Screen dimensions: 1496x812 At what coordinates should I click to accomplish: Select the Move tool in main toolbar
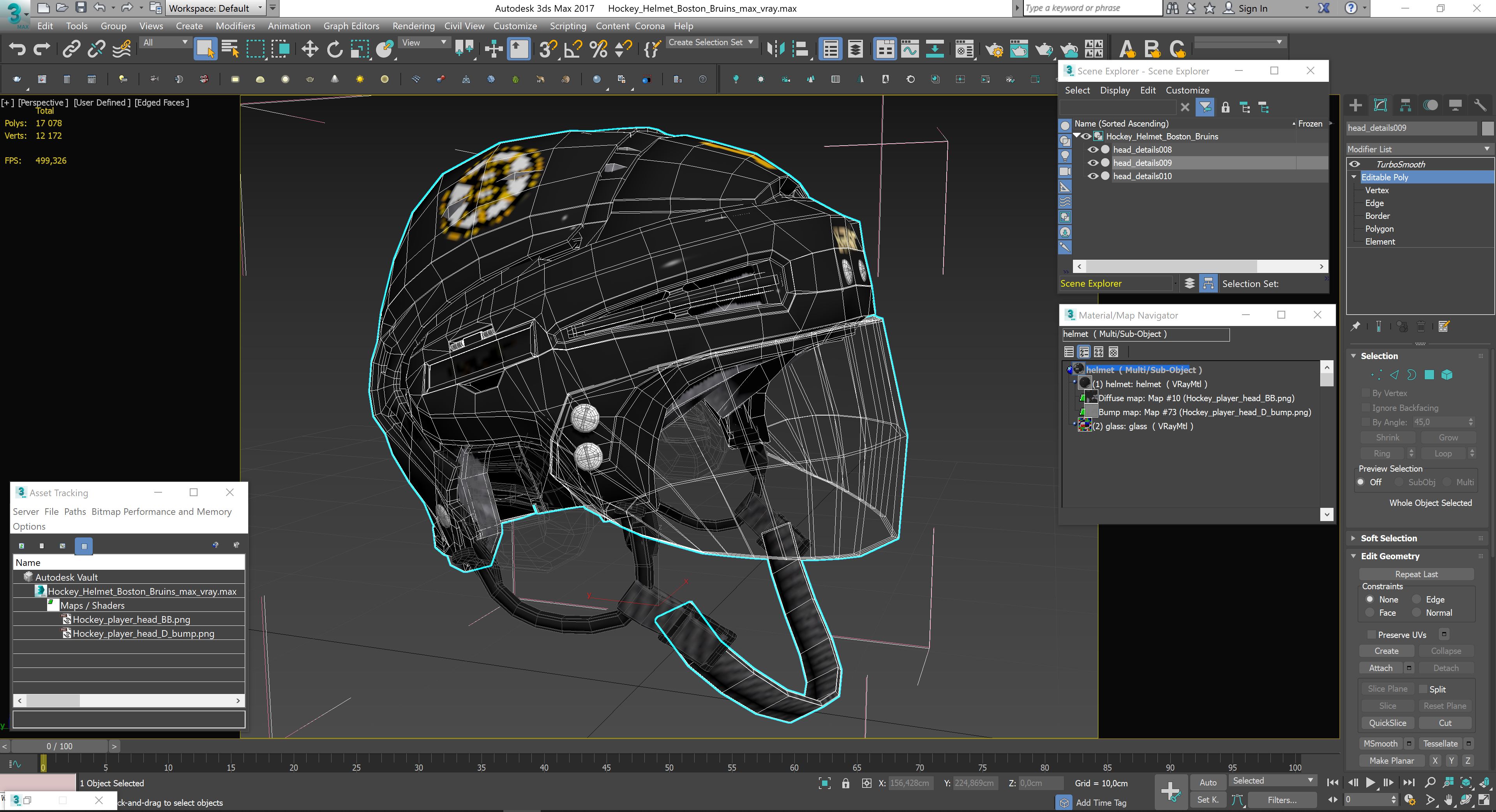pos(310,49)
